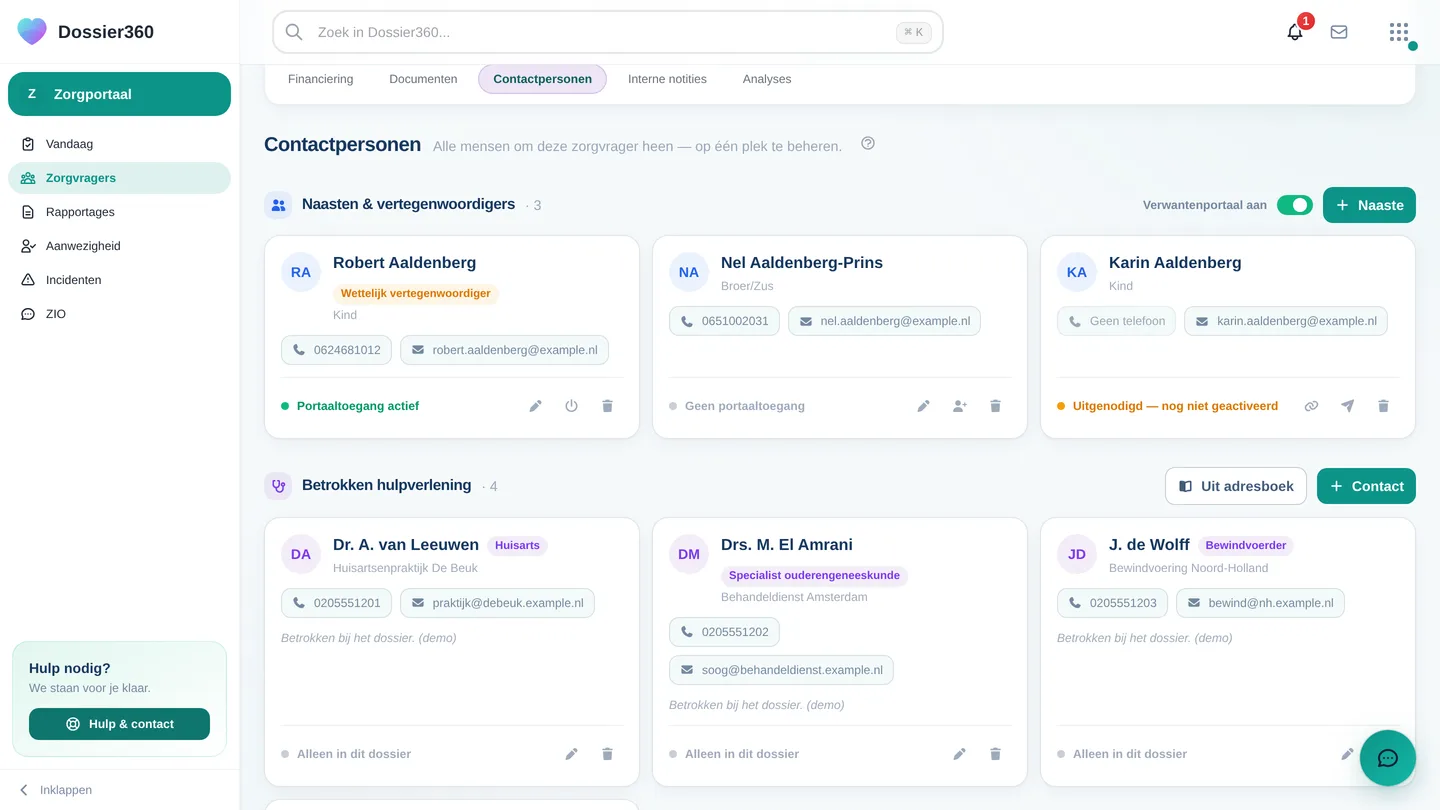Open the apps grid menu
The image size is (1440, 810).
click(1399, 32)
